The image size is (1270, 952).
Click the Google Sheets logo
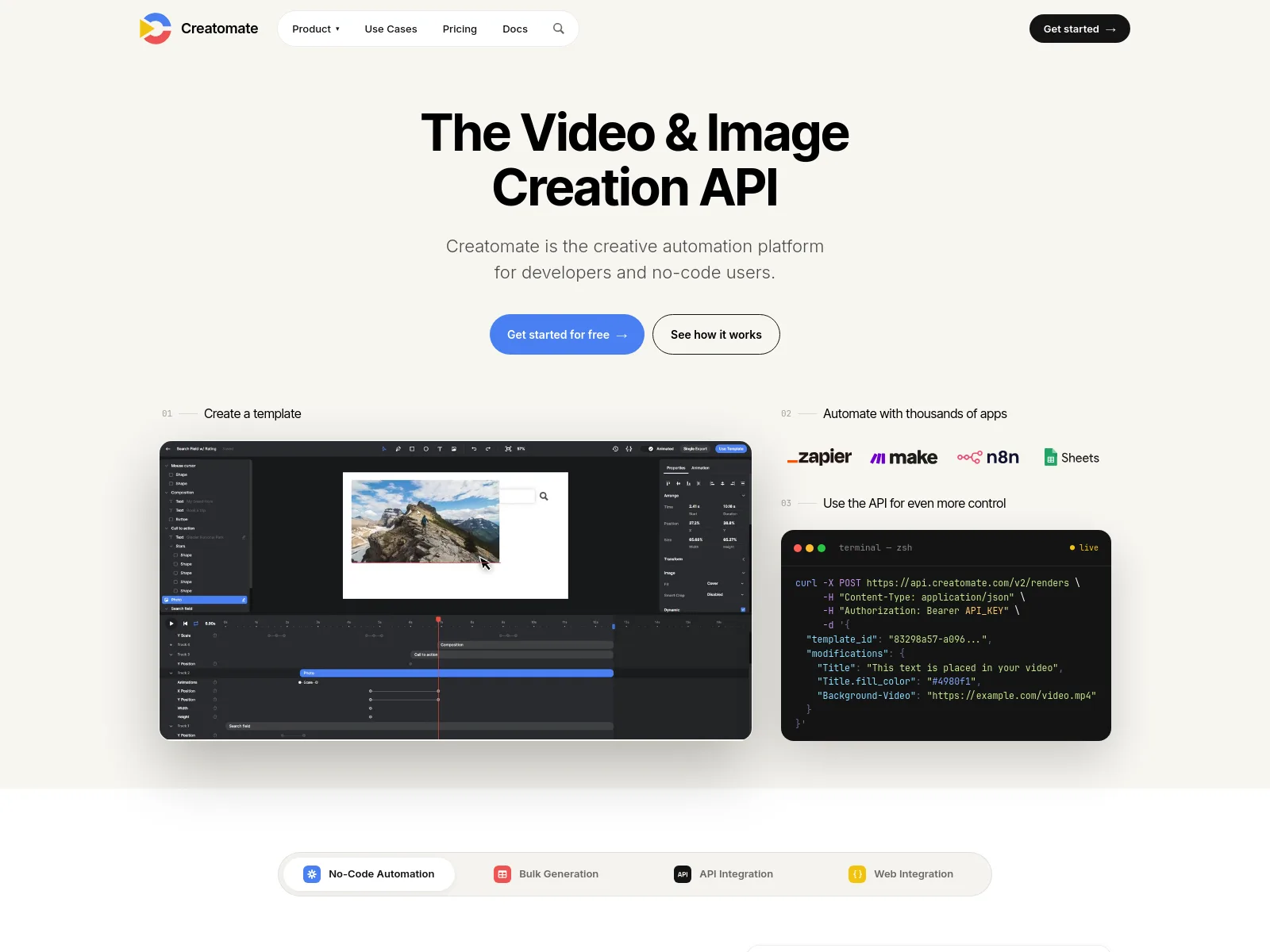[x=1072, y=458]
